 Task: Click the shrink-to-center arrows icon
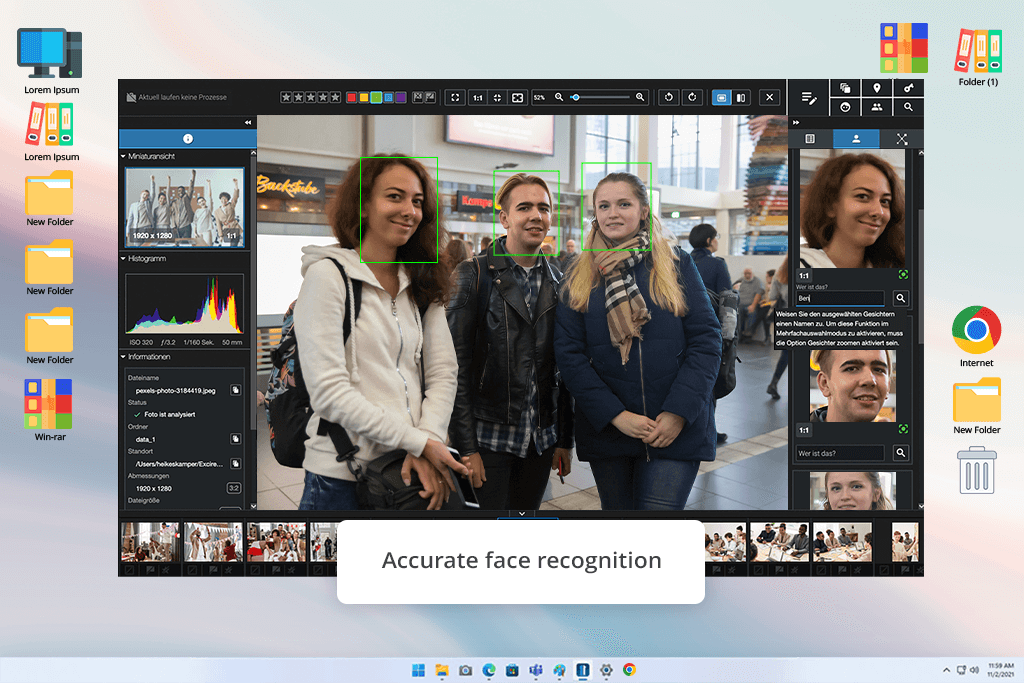pos(497,97)
